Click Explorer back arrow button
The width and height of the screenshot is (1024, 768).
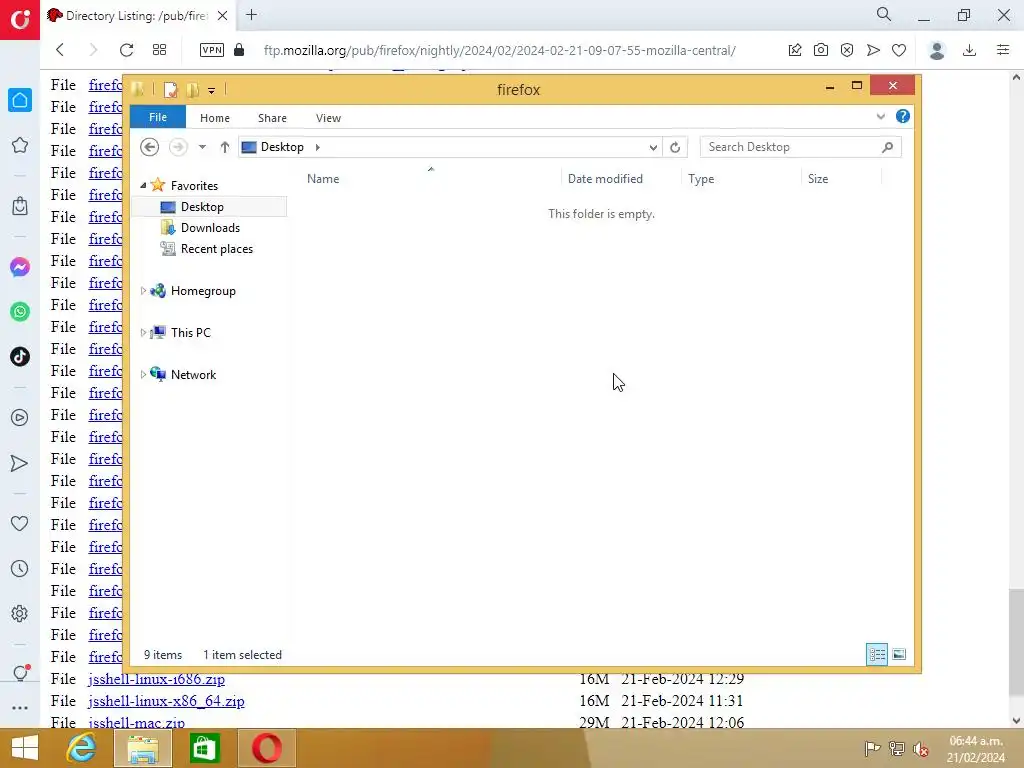click(150, 147)
